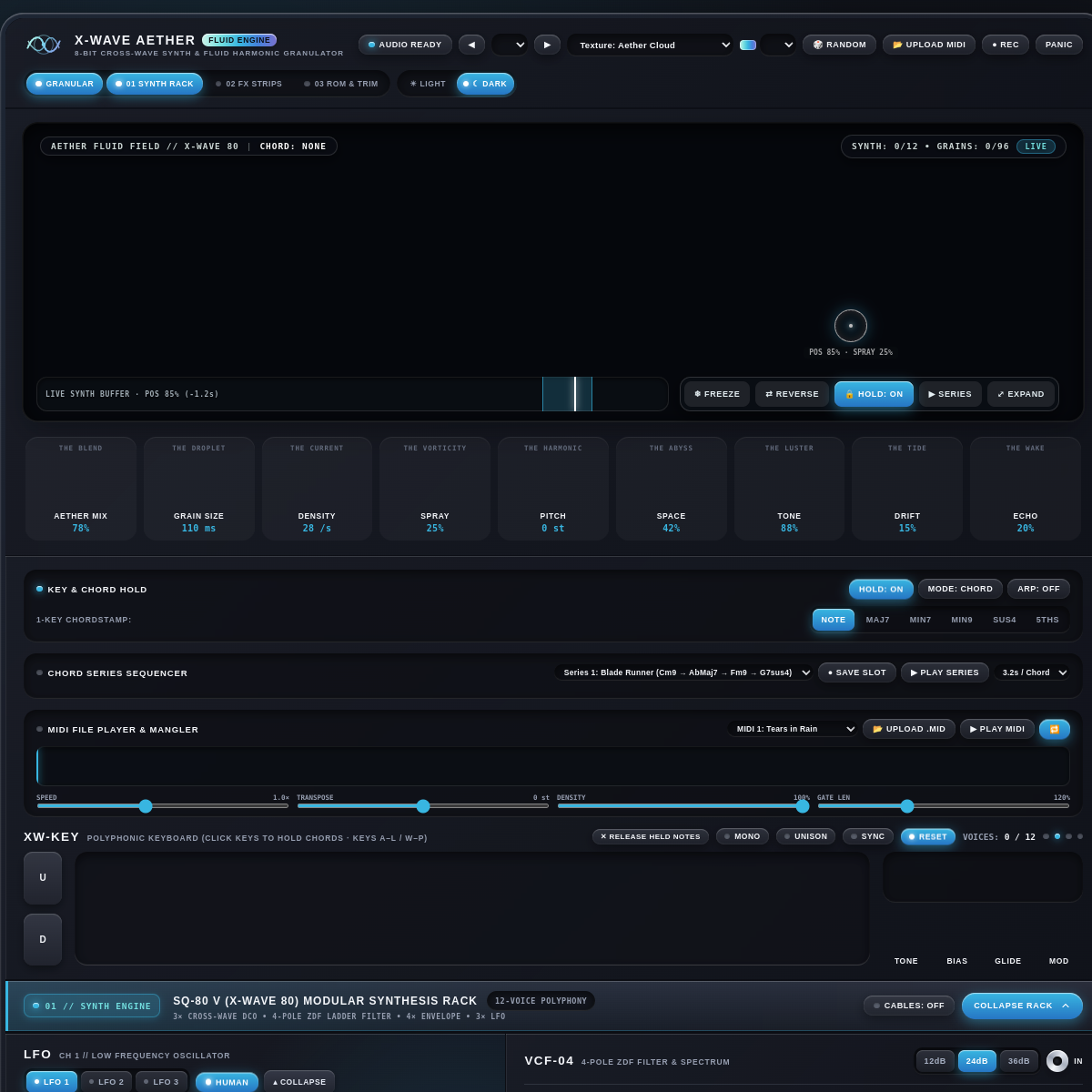The image size is (1092, 1092).
Task: Start recording with the REC button
Action: pyautogui.click(x=1006, y=45)
